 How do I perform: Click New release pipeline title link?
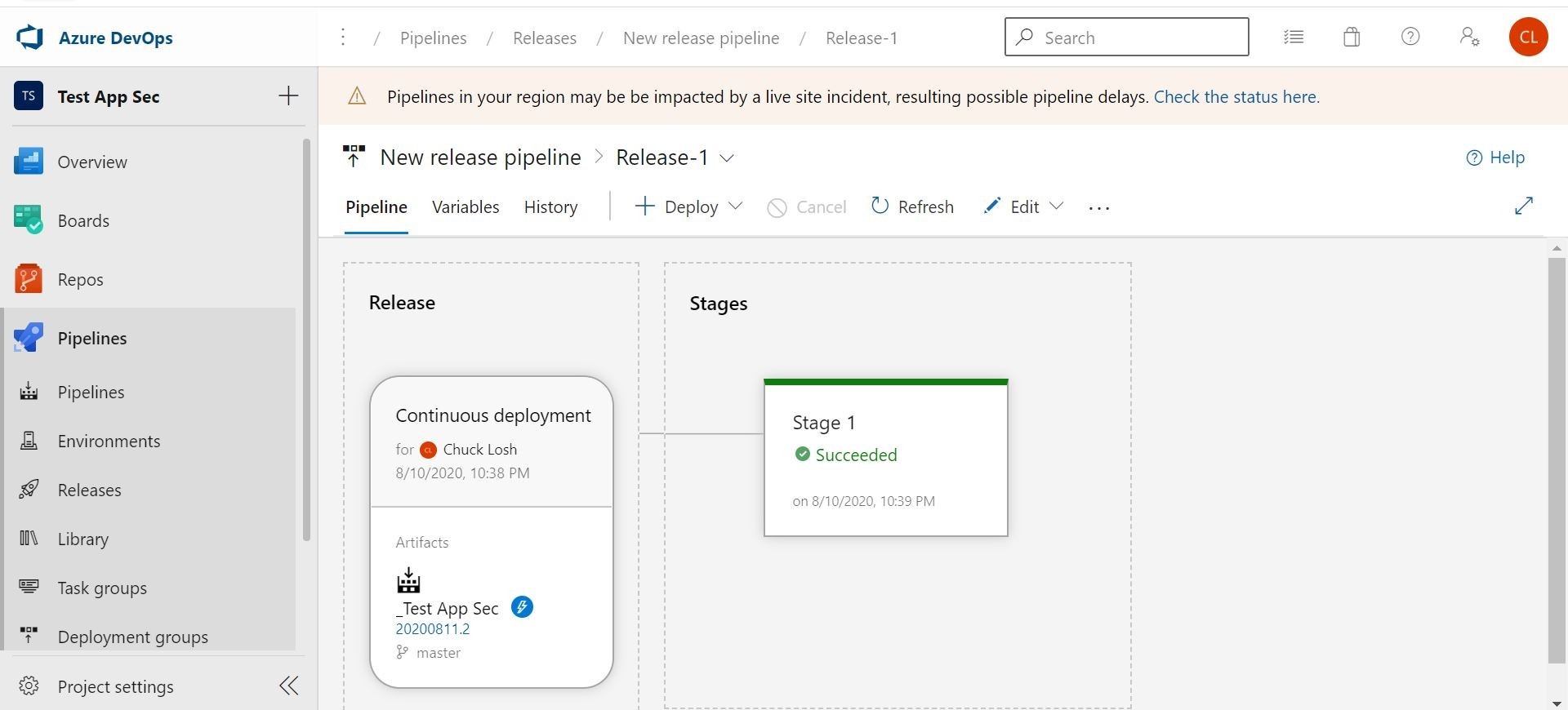point(481,157)
